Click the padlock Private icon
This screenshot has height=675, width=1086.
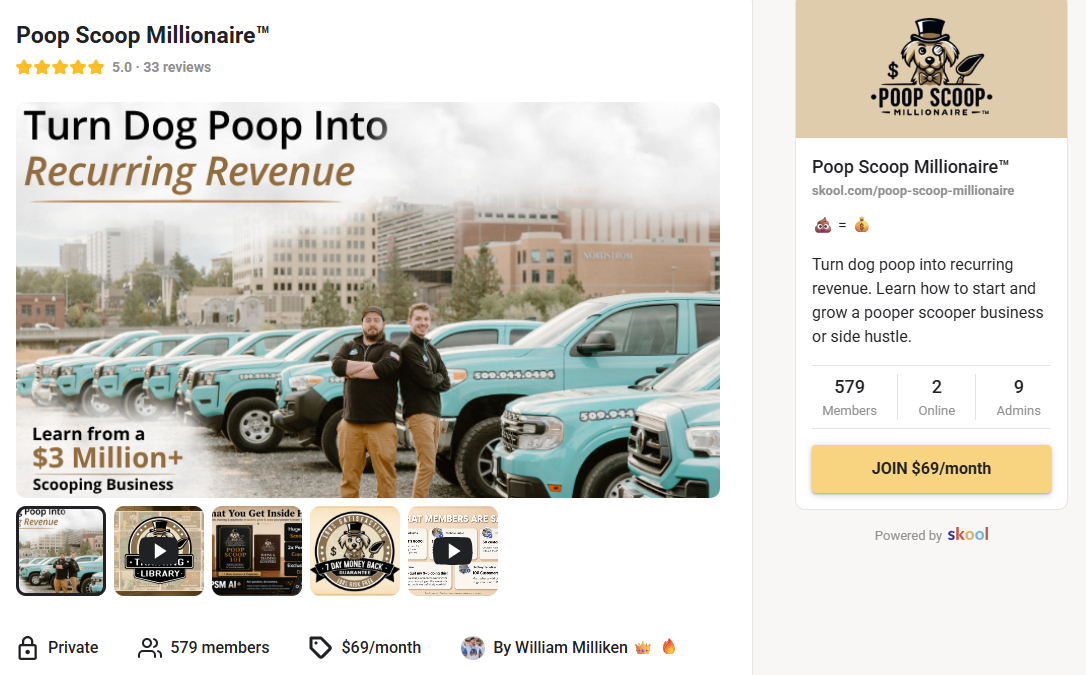(28, 648)
